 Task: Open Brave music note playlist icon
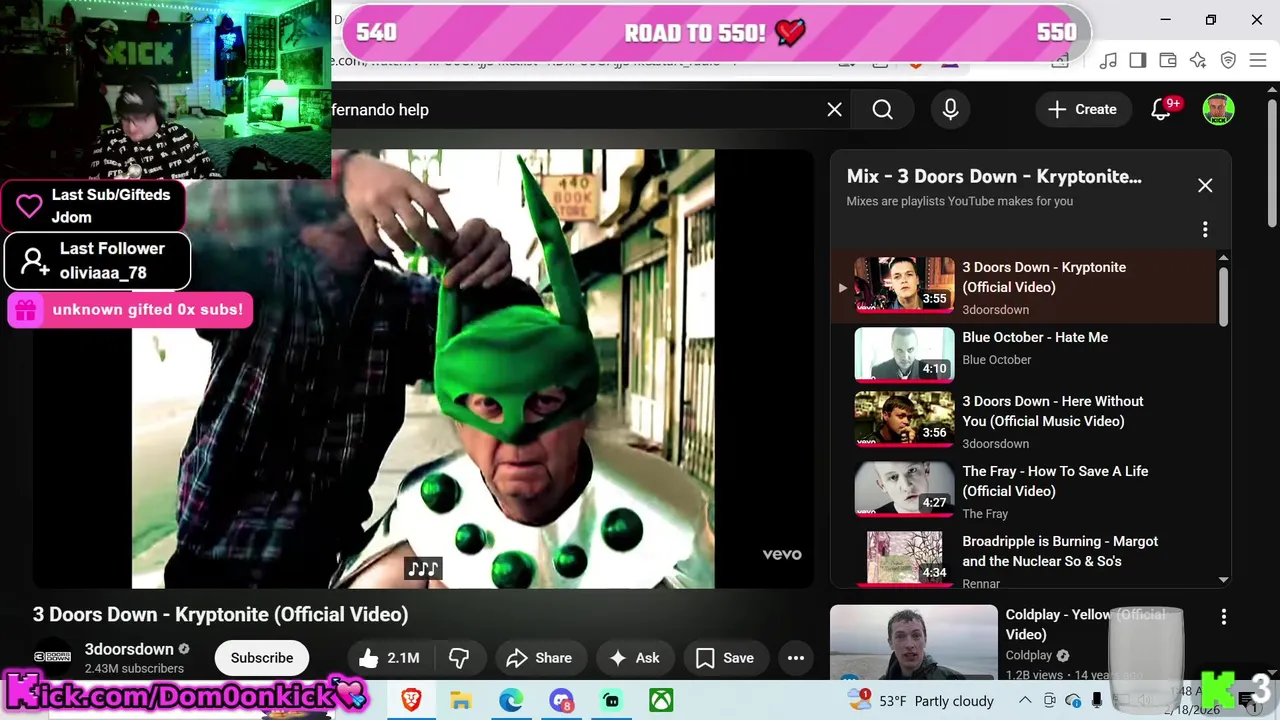(1108, 61)
